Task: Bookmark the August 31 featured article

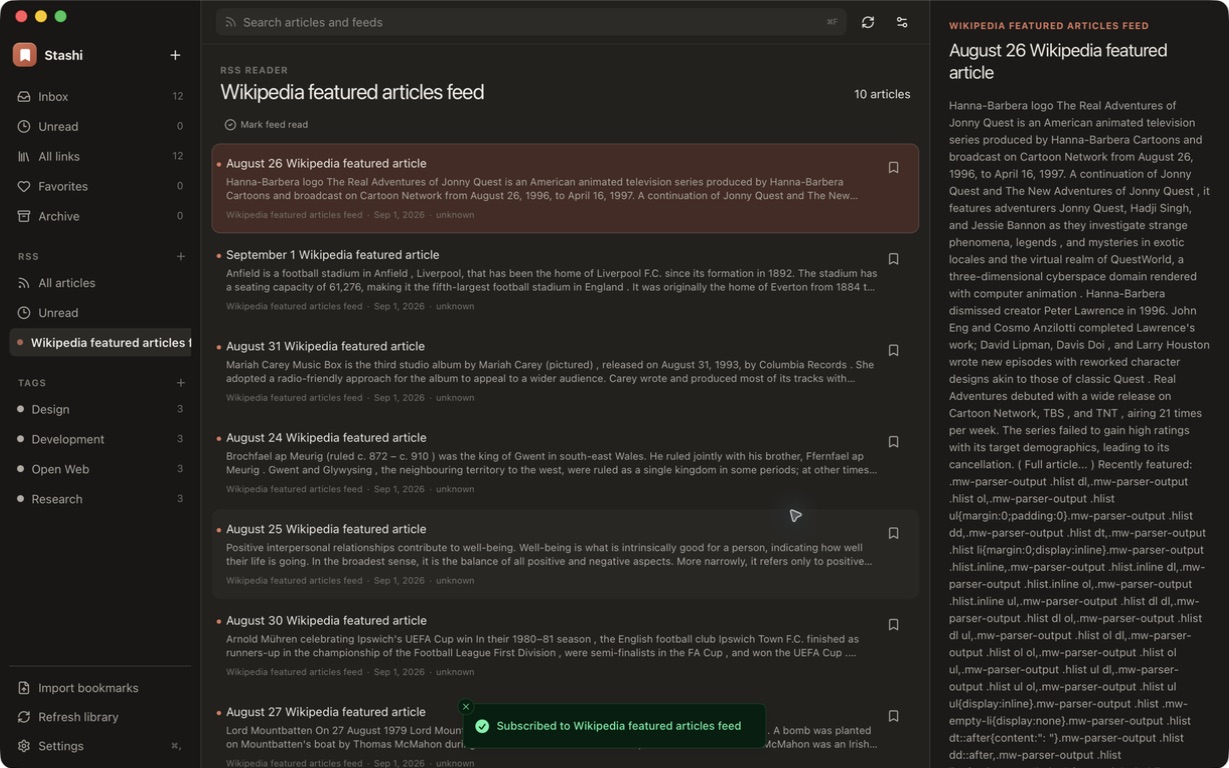Action: [x=894, y=351]
